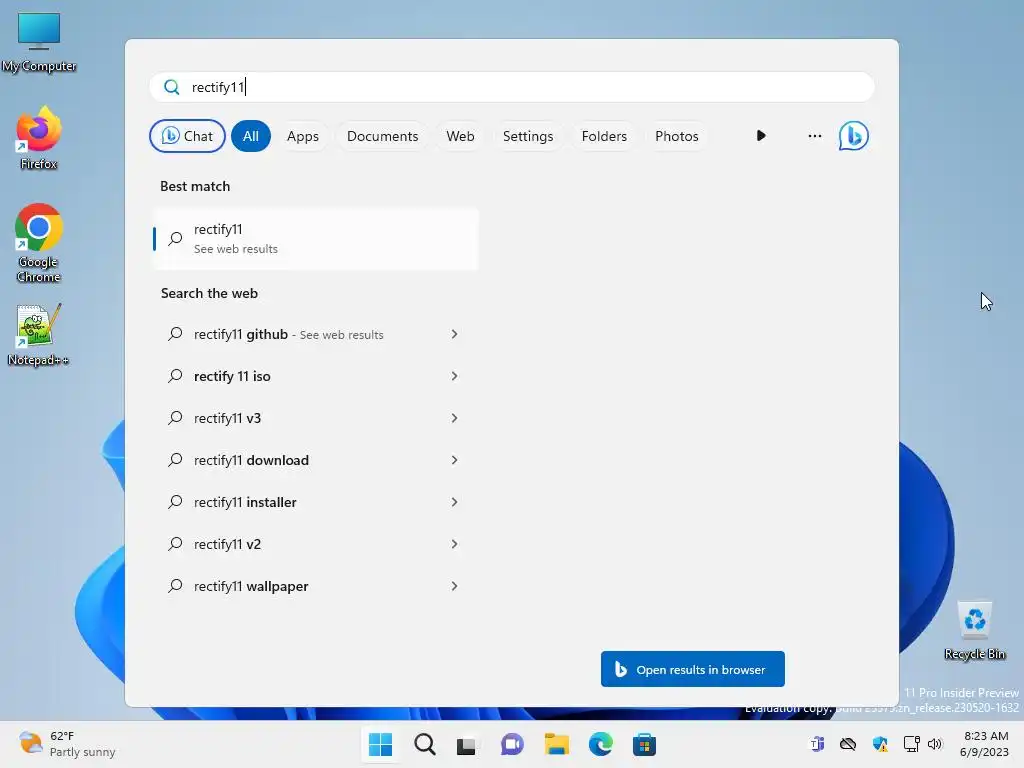Screen dimensions: 1024x768
Task: Select the rectify11 download suggestion
Action: [251, 460]
